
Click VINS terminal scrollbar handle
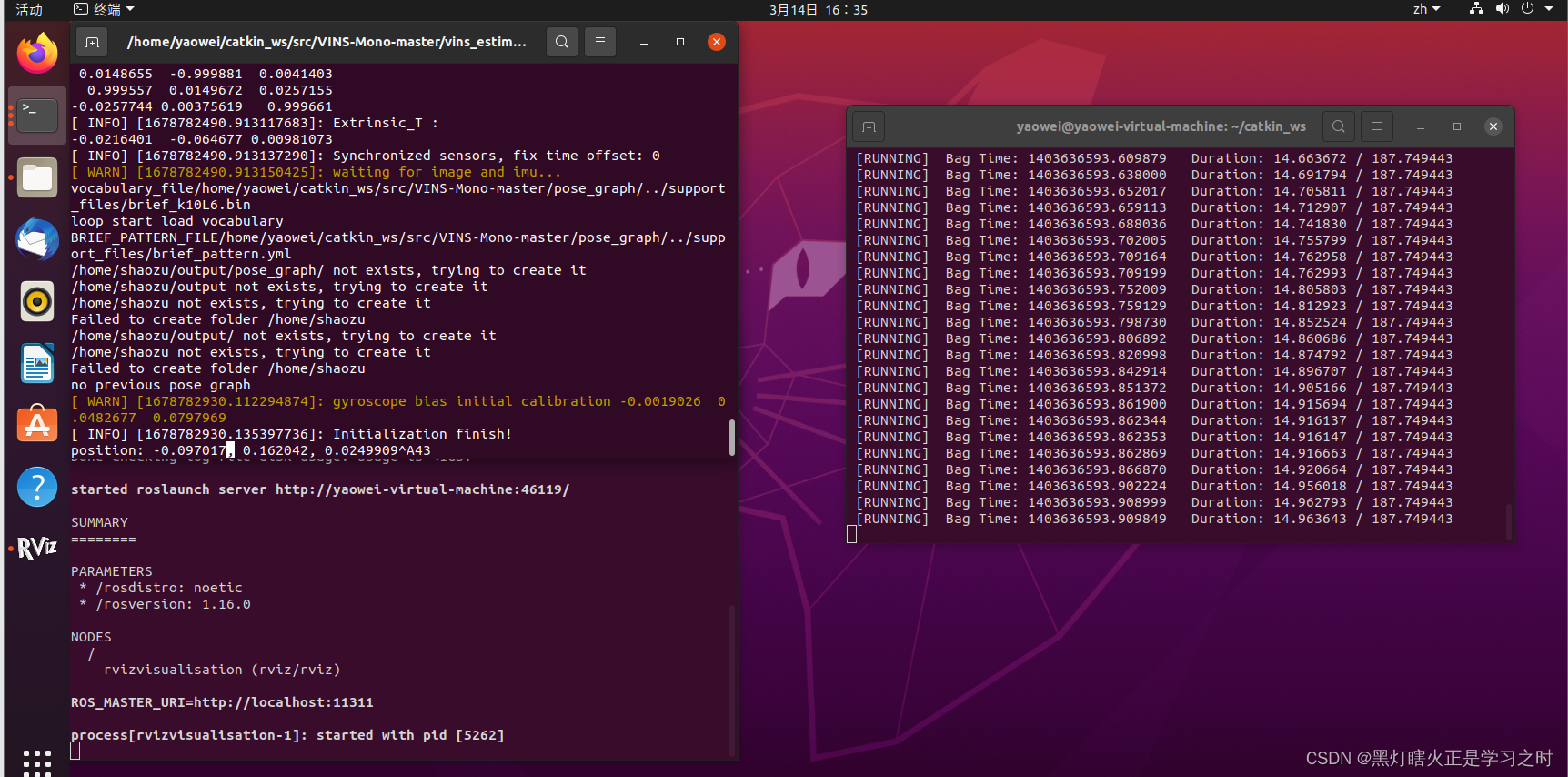[x=732, y=437]
